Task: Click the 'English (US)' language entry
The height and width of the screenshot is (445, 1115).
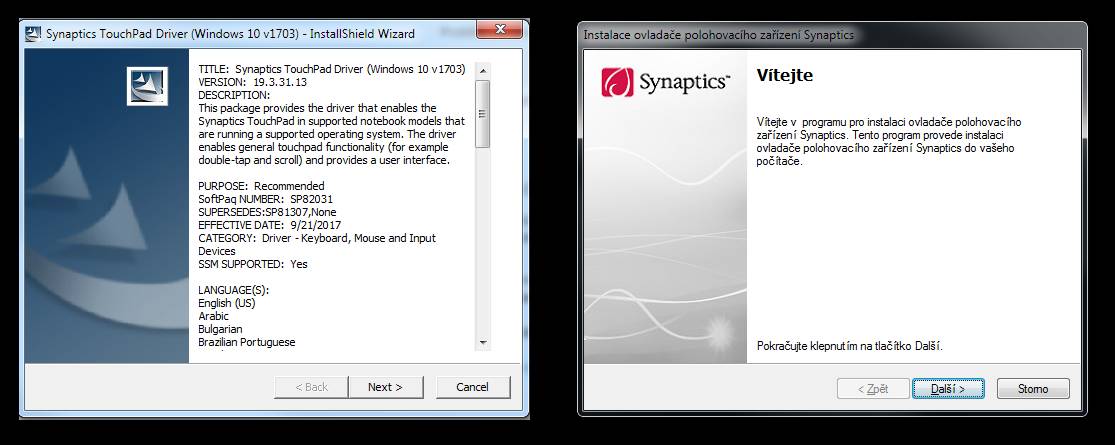Action: 227,303
